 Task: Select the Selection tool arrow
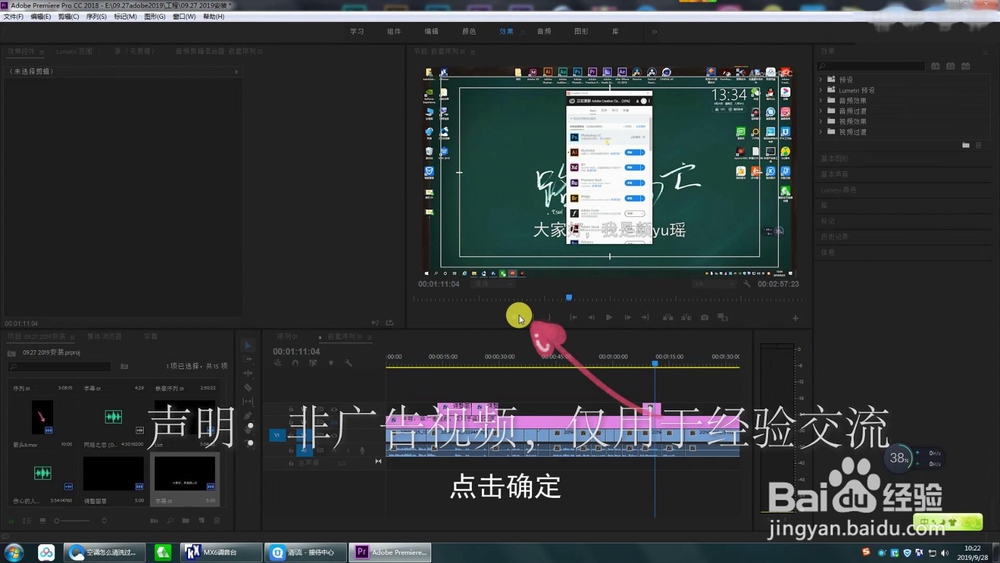[248, 345]
